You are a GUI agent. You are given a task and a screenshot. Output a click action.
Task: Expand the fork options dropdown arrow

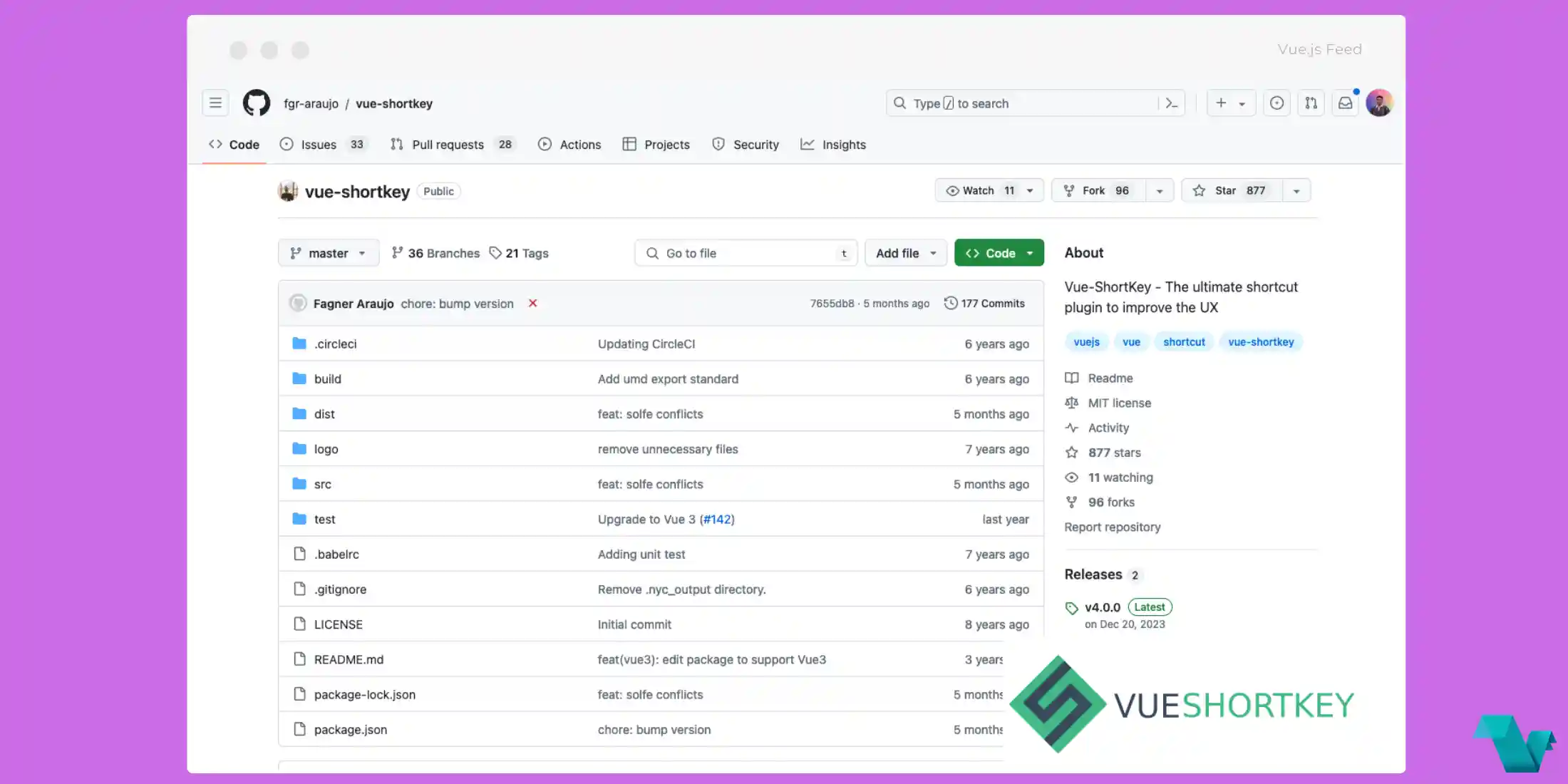click(x=1160, y=191)
